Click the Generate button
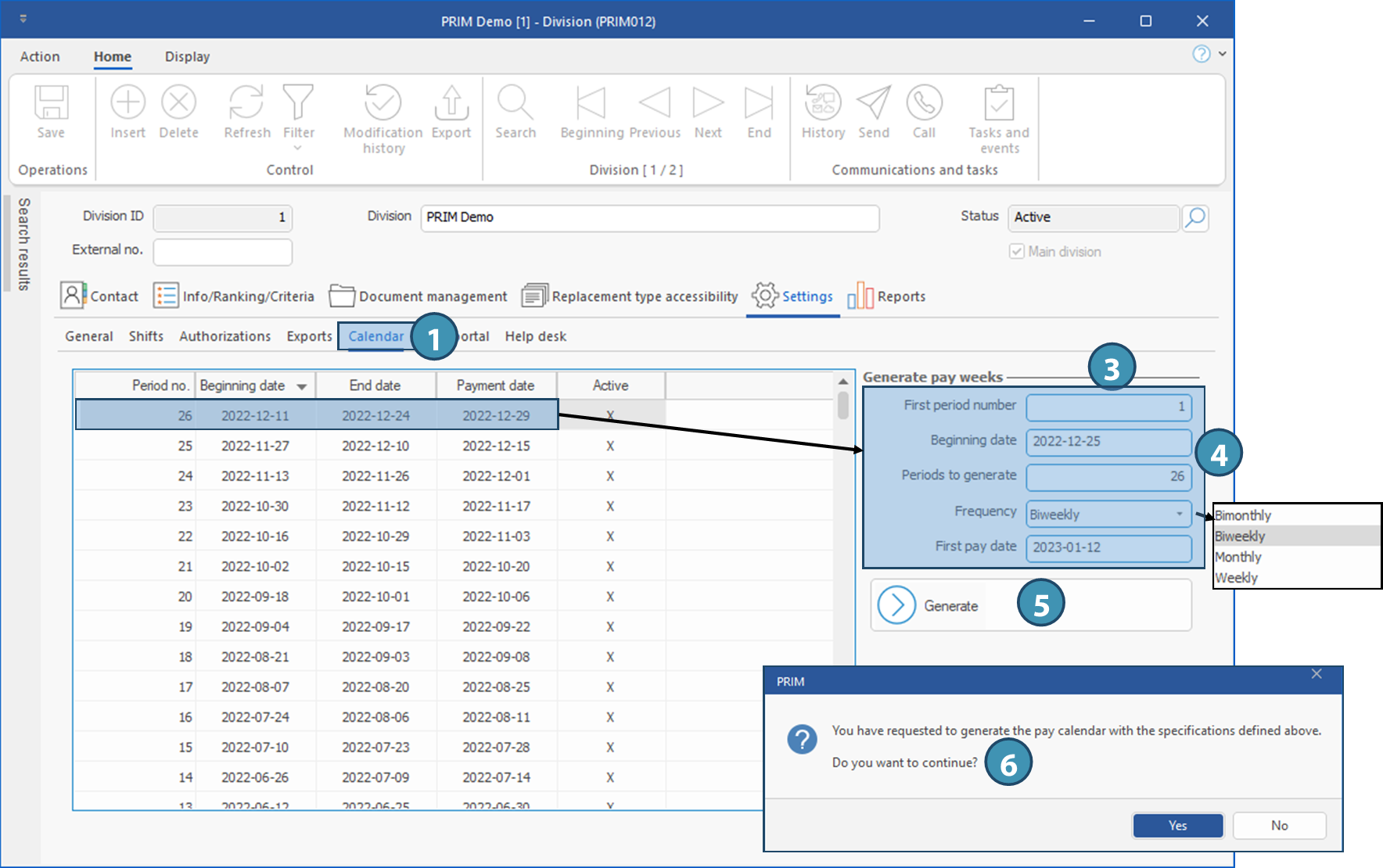 click(x=929, y=605)
